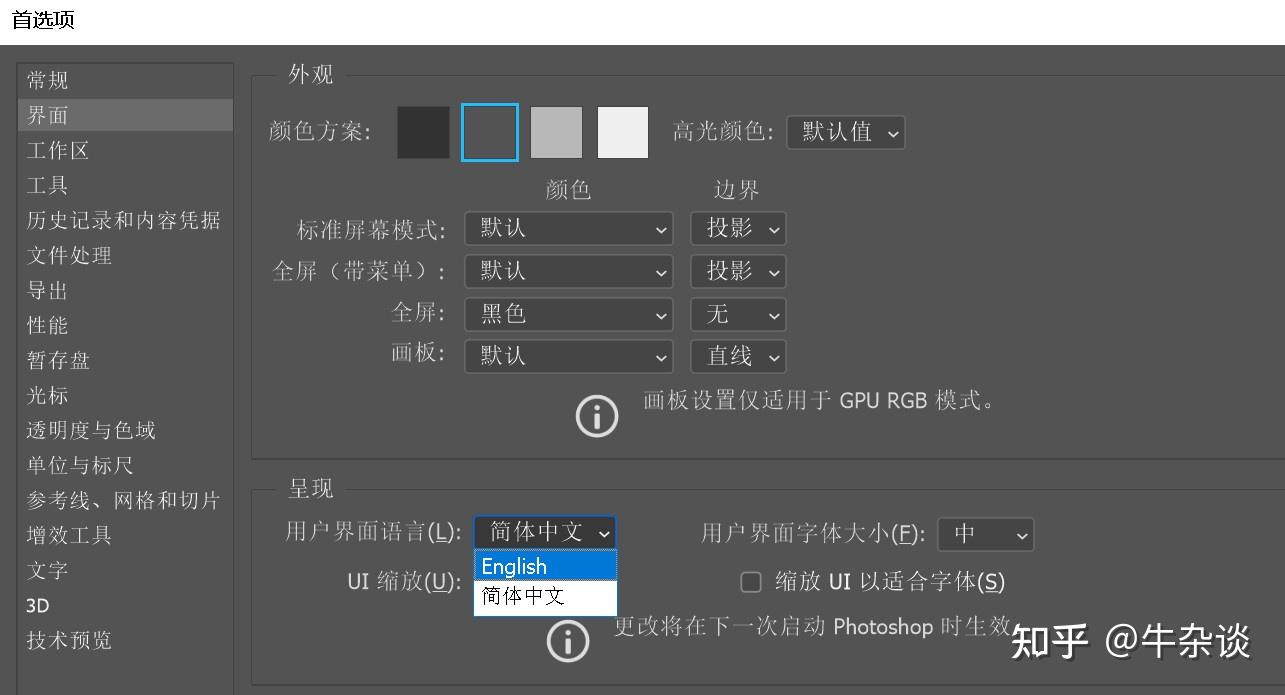Click the info icon near the restart notice
The height and width of the screenshot is (695, 1285).
(568, 641)
